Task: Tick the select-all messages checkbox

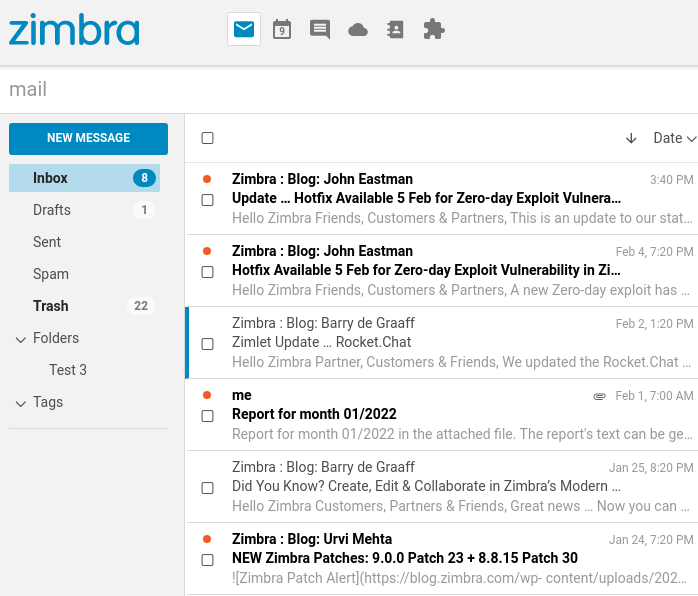Action: point(207,138)
